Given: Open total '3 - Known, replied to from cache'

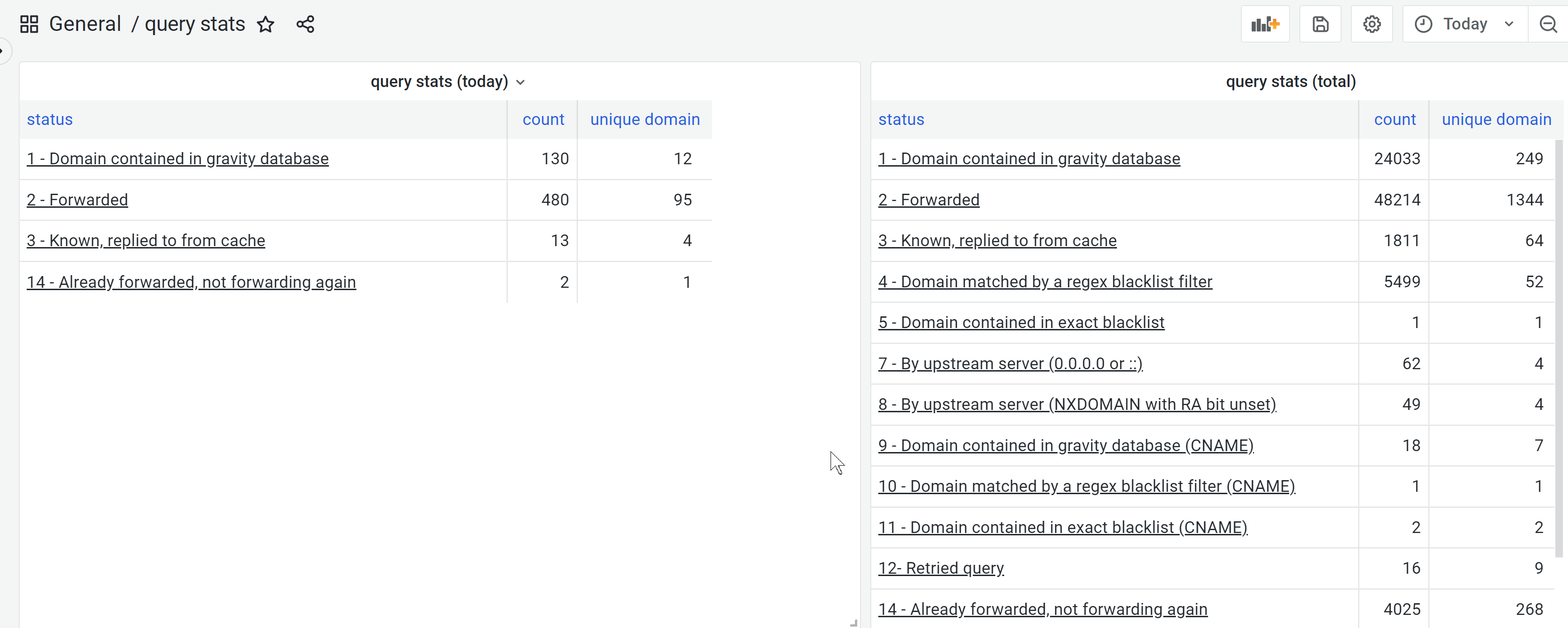Looking at the screenshot, I should [x=997, y=241].
